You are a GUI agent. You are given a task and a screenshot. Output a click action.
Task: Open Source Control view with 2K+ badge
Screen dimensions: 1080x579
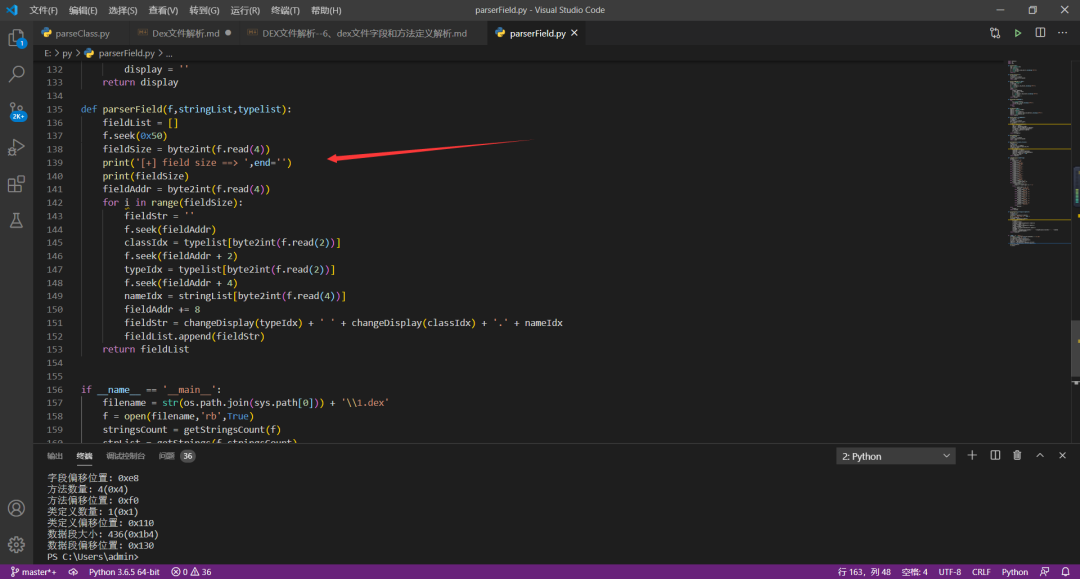[17, 111]
